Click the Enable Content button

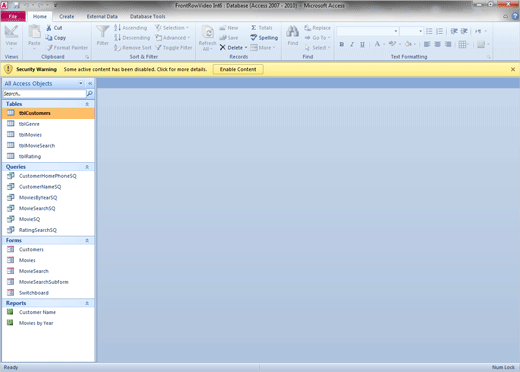point(238,69)
